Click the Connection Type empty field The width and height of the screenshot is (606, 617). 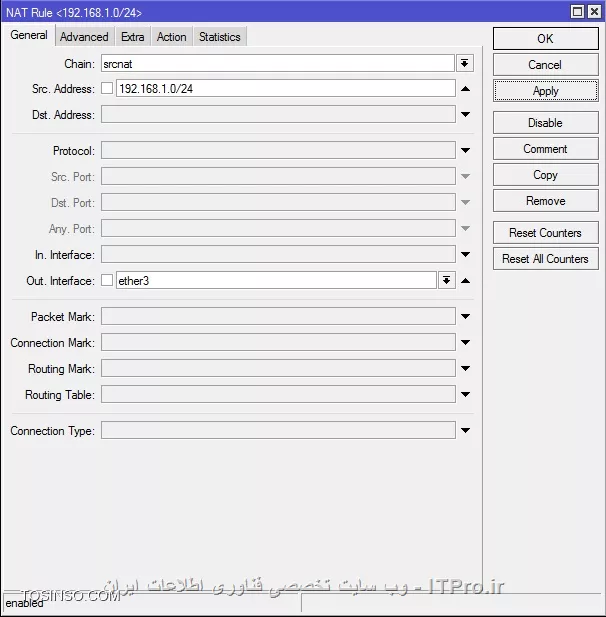point(278,430)
